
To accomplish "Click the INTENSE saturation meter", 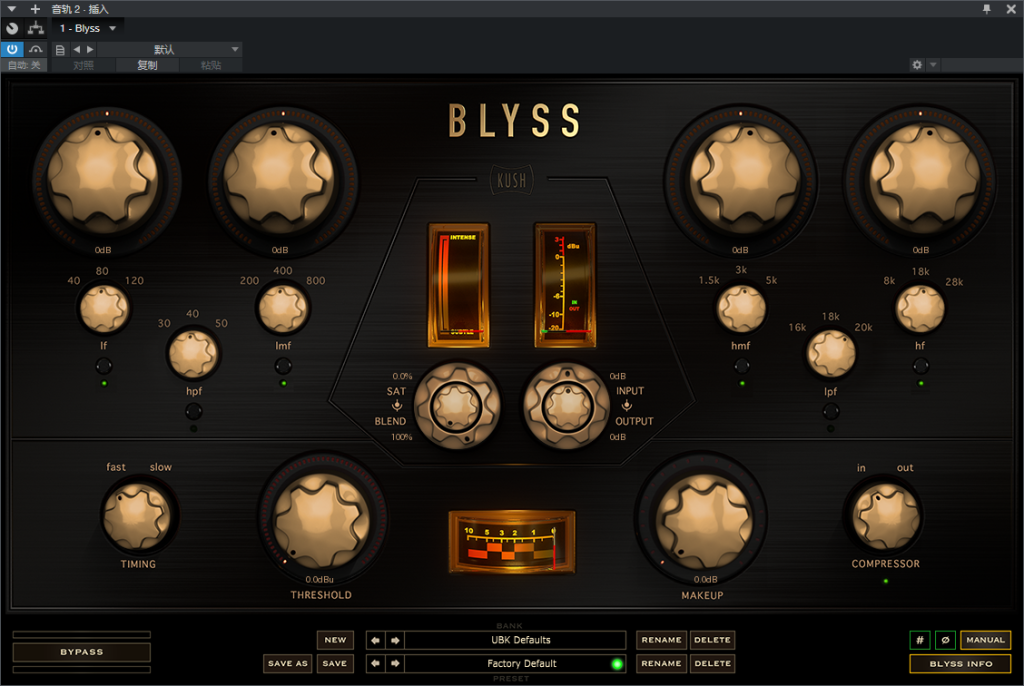I will point(458,285).
